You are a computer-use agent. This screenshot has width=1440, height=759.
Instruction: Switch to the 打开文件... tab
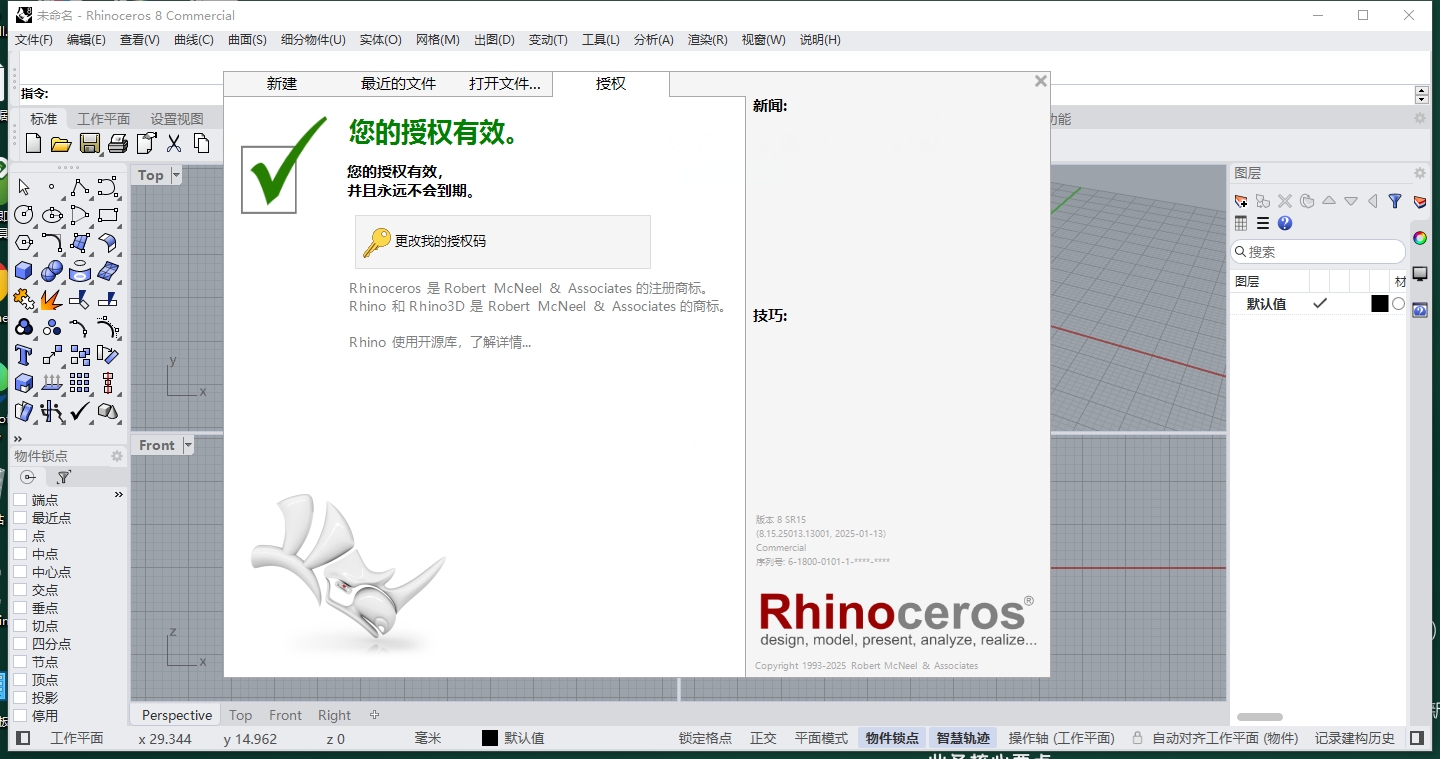[505, 84]
